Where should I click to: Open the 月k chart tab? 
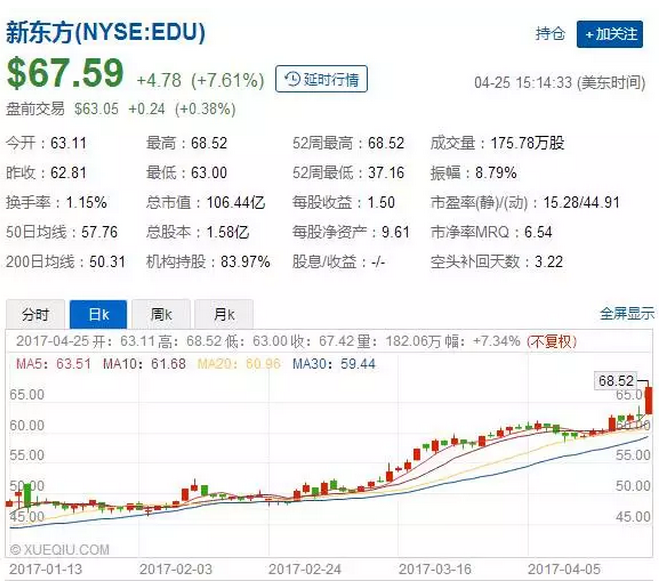pos(224,315)
